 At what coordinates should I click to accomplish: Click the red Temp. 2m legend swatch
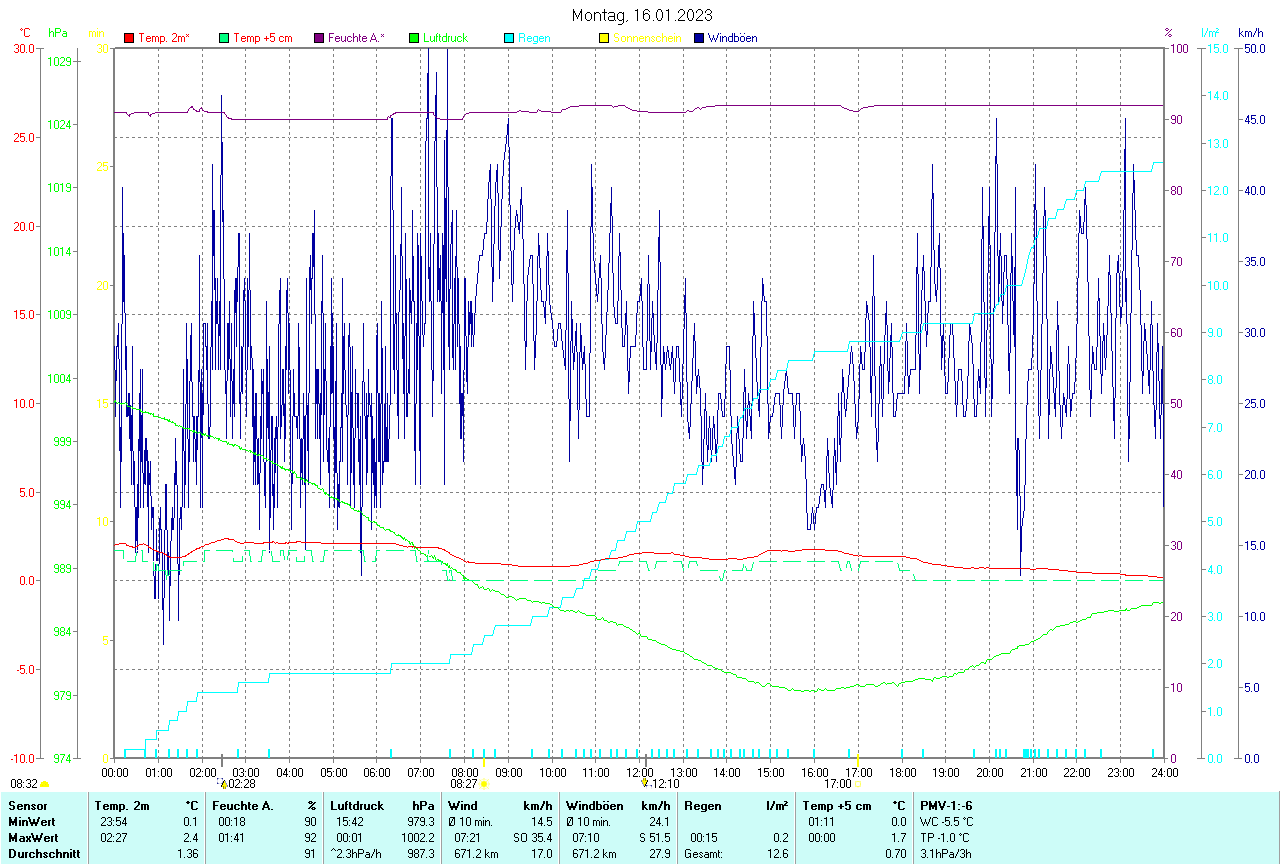129,38
